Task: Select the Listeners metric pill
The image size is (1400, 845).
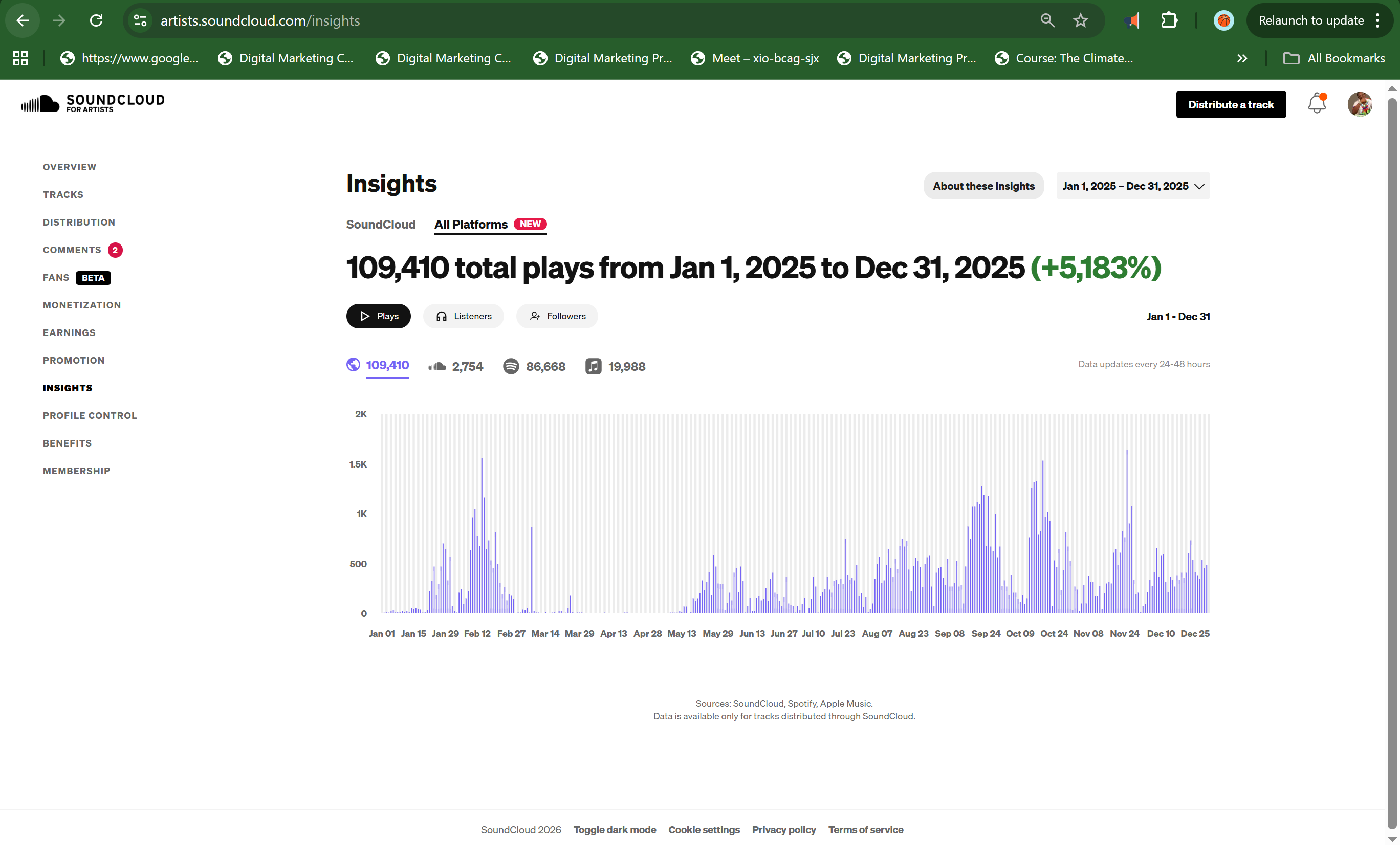Action: [x=463, y=316]
